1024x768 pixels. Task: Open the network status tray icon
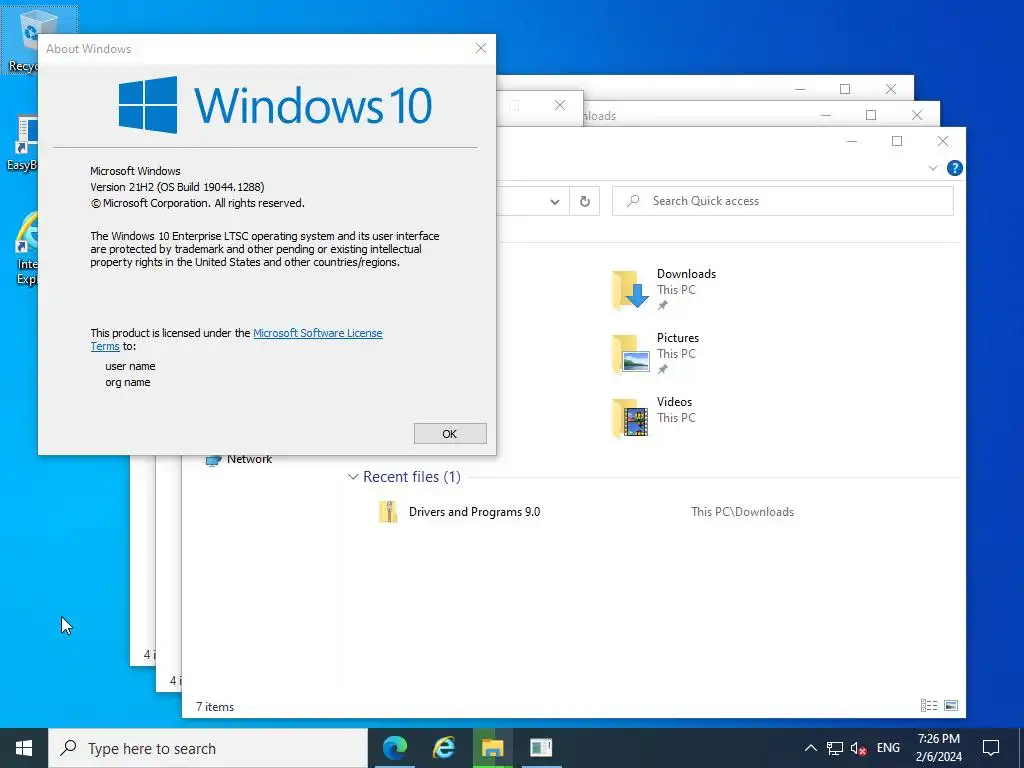835,748
